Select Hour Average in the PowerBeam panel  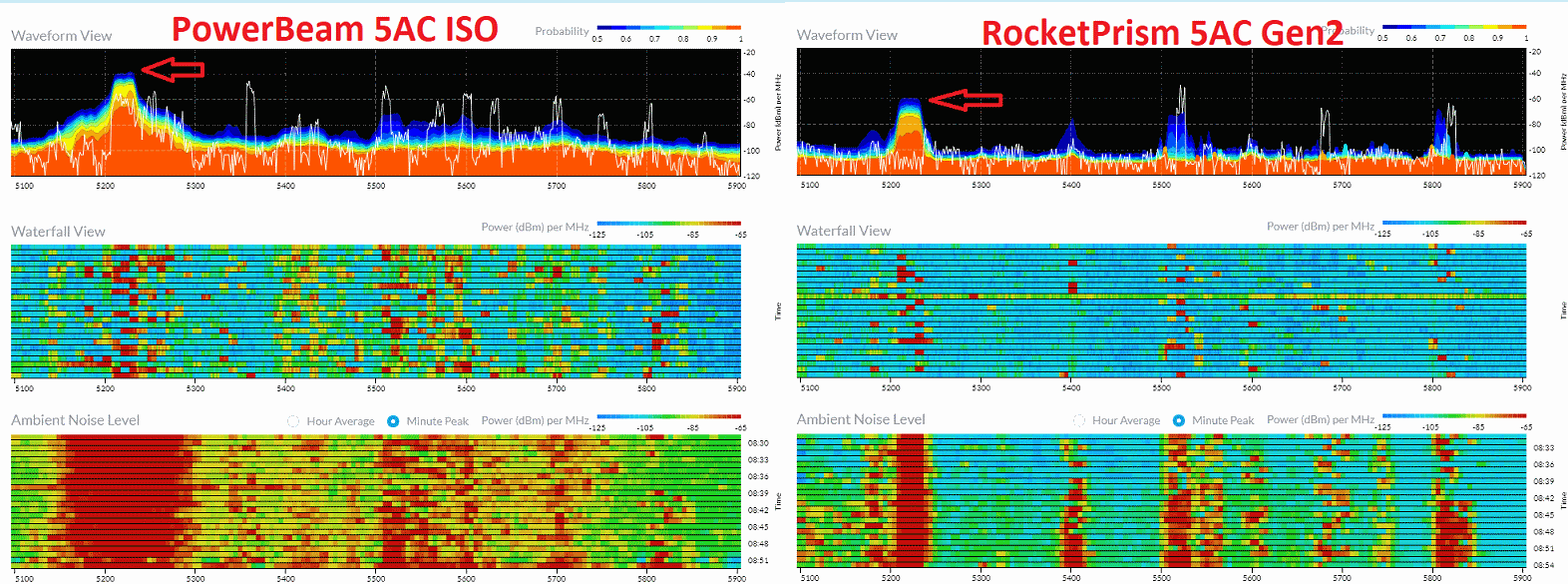click(293, 421)
